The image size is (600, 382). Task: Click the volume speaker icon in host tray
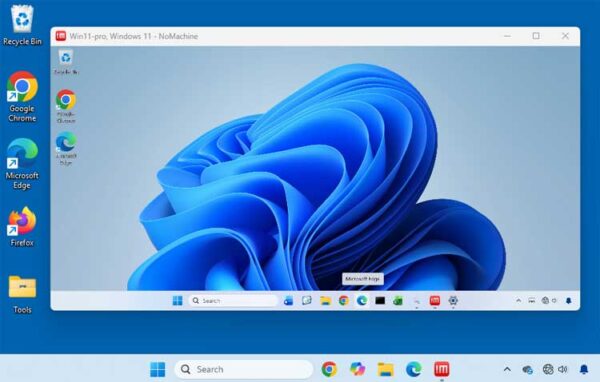[562, 369]
